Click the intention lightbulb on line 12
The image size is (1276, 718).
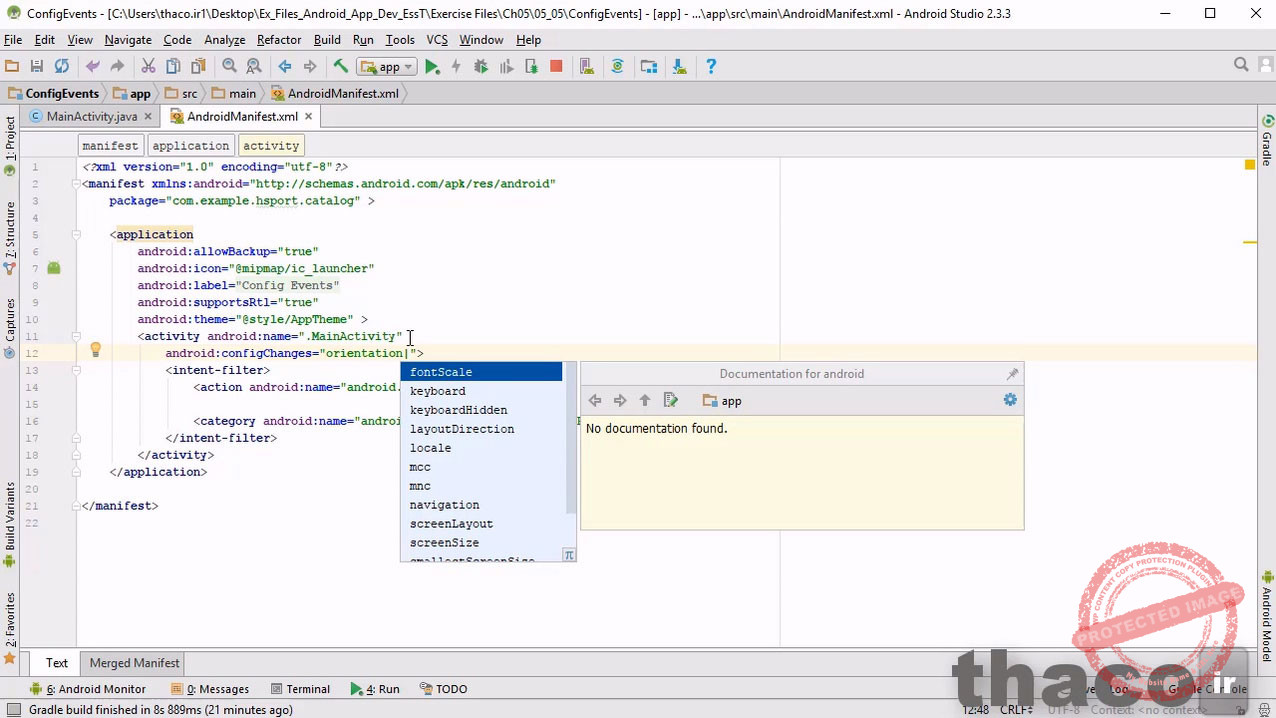click(x=96, y=350)
